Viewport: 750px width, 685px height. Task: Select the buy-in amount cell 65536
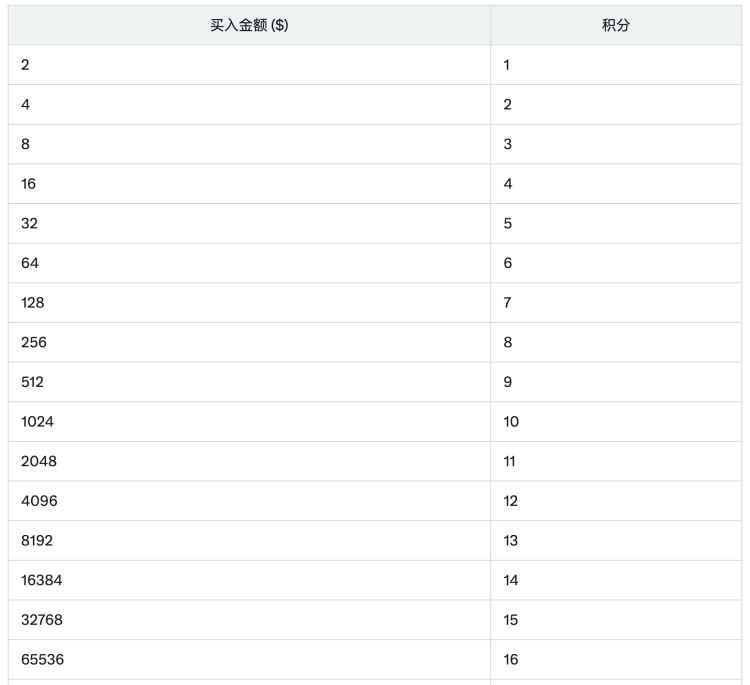click(249, 660)
